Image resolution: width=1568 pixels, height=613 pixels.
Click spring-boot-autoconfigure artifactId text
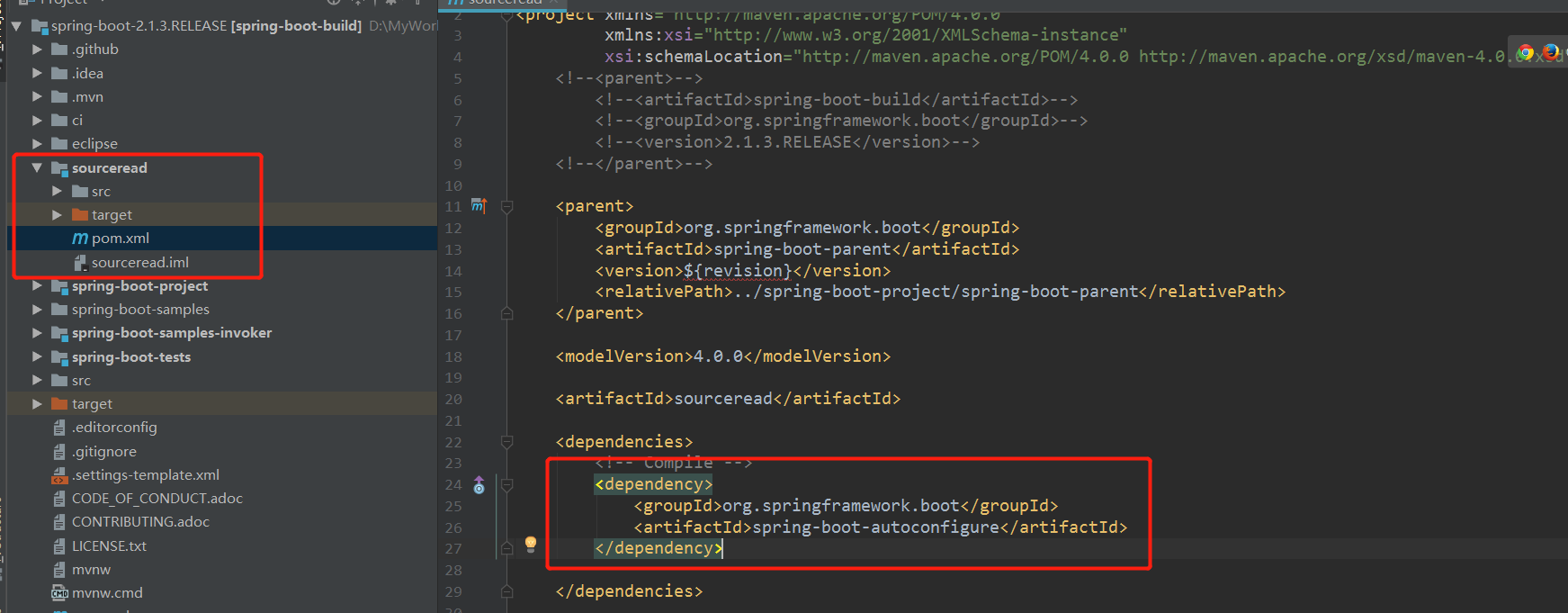(x=875, y=527)
